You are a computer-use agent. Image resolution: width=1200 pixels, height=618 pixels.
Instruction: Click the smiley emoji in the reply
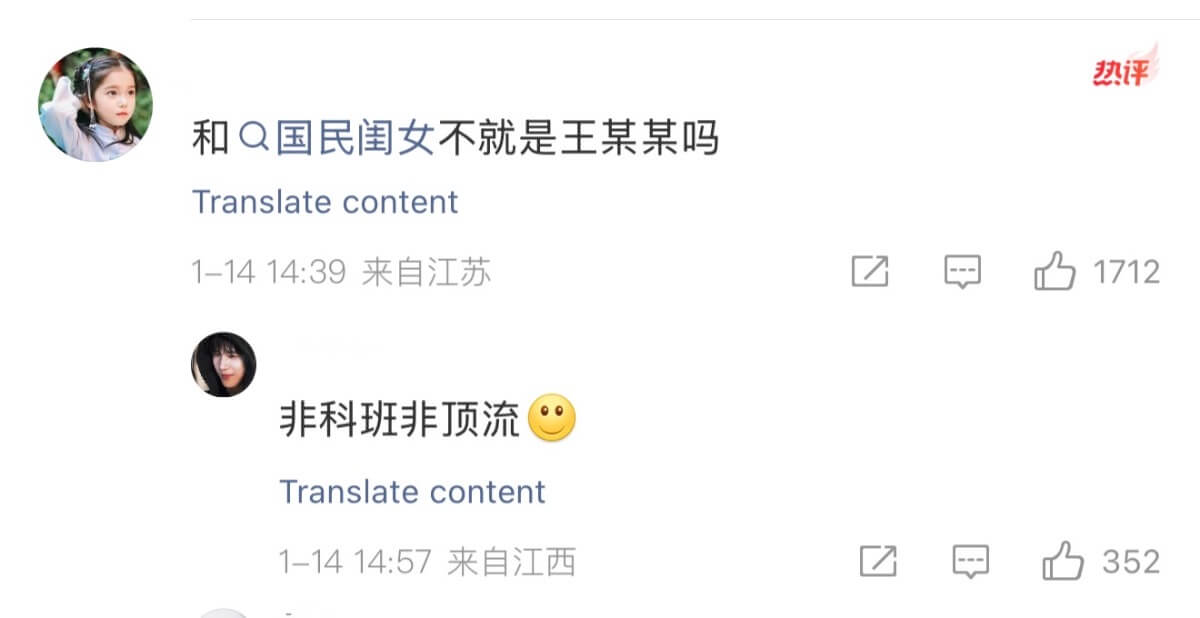[x=551, y=421]
